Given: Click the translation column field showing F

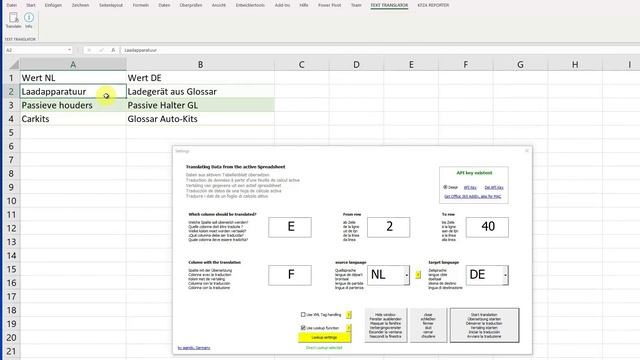Looking at the screenshot, I should (x=290, y=275).
